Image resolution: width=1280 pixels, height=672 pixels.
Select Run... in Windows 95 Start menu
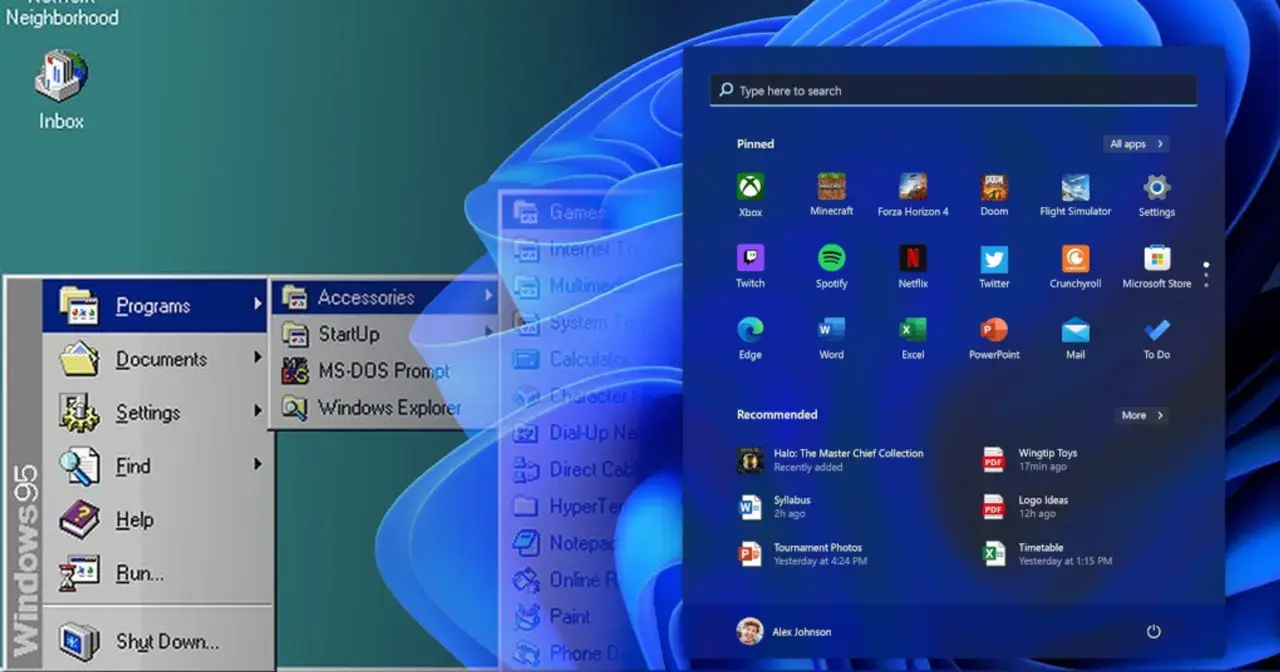[155, 573]
